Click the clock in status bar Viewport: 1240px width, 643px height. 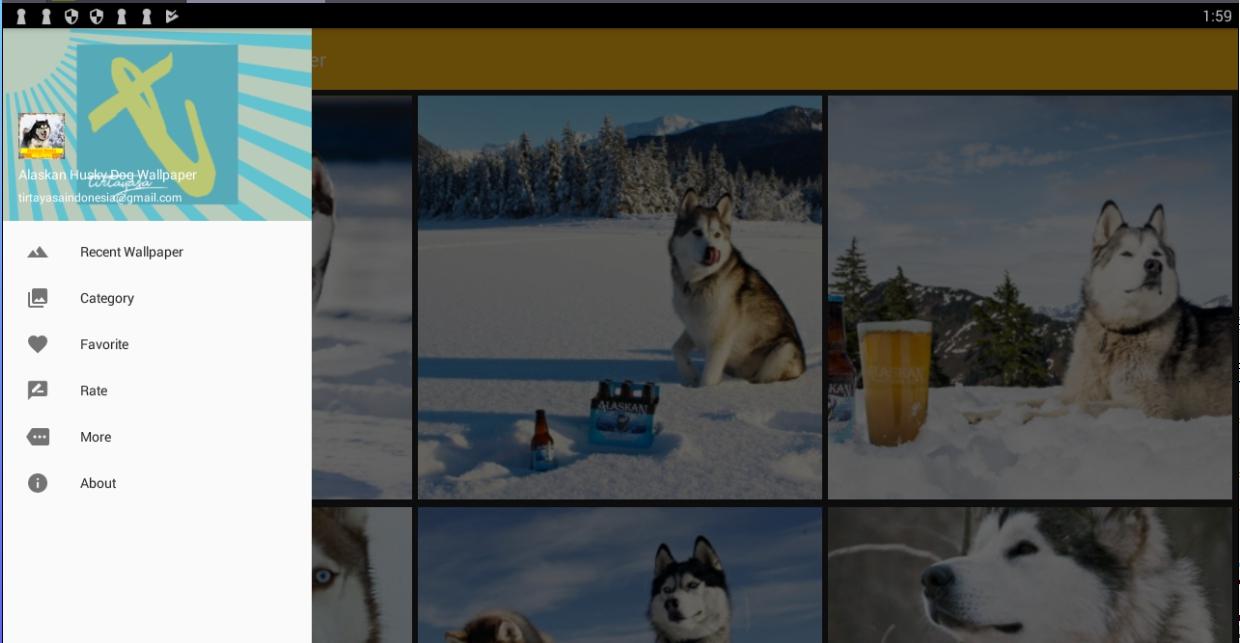click(x=1217, y=16)
